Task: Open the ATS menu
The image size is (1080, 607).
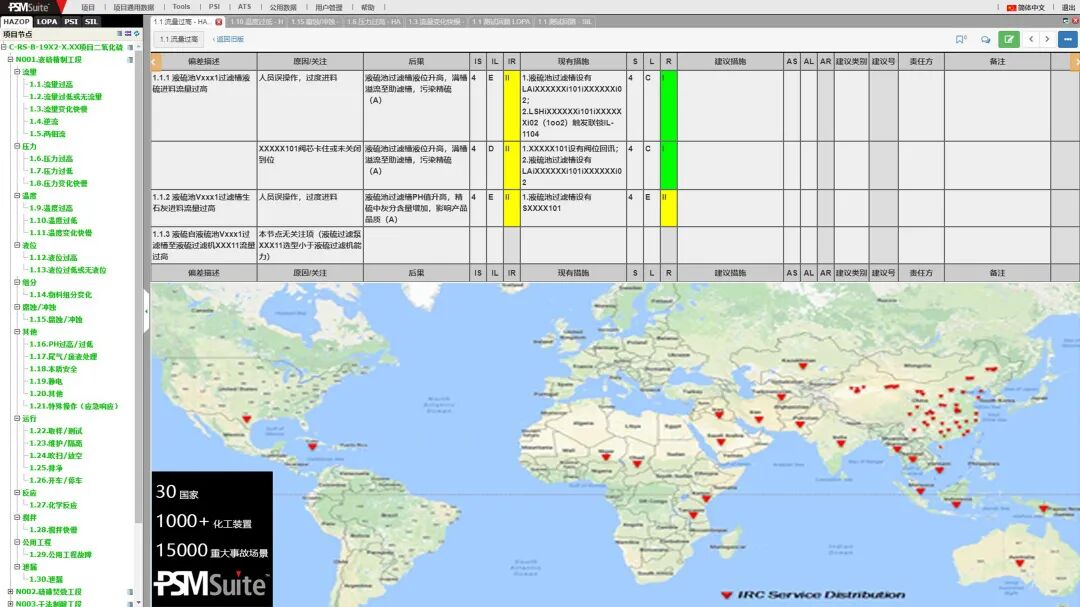Action: coord(245,7)
